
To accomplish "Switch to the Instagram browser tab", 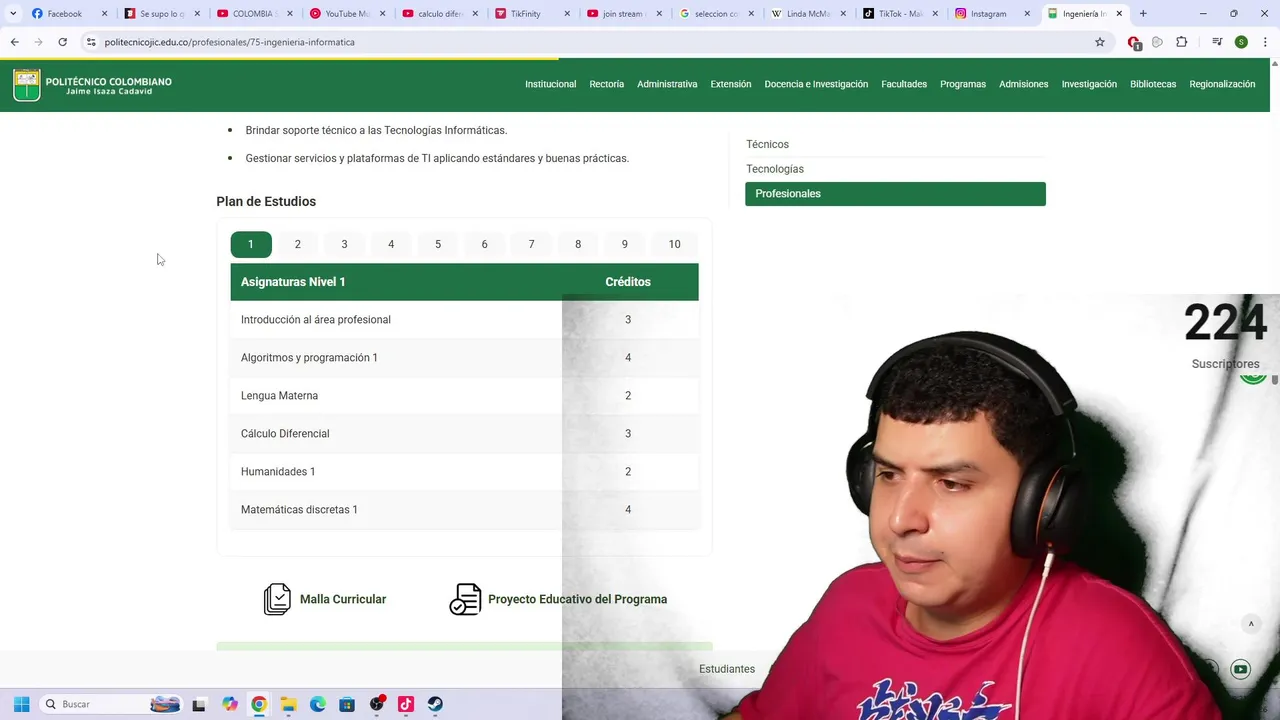I will point(993,14).
